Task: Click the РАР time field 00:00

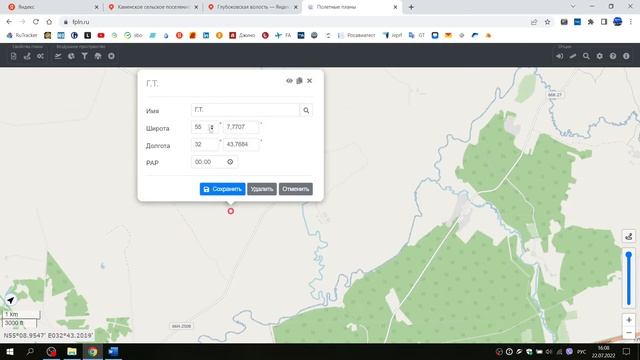Action: 214,162
